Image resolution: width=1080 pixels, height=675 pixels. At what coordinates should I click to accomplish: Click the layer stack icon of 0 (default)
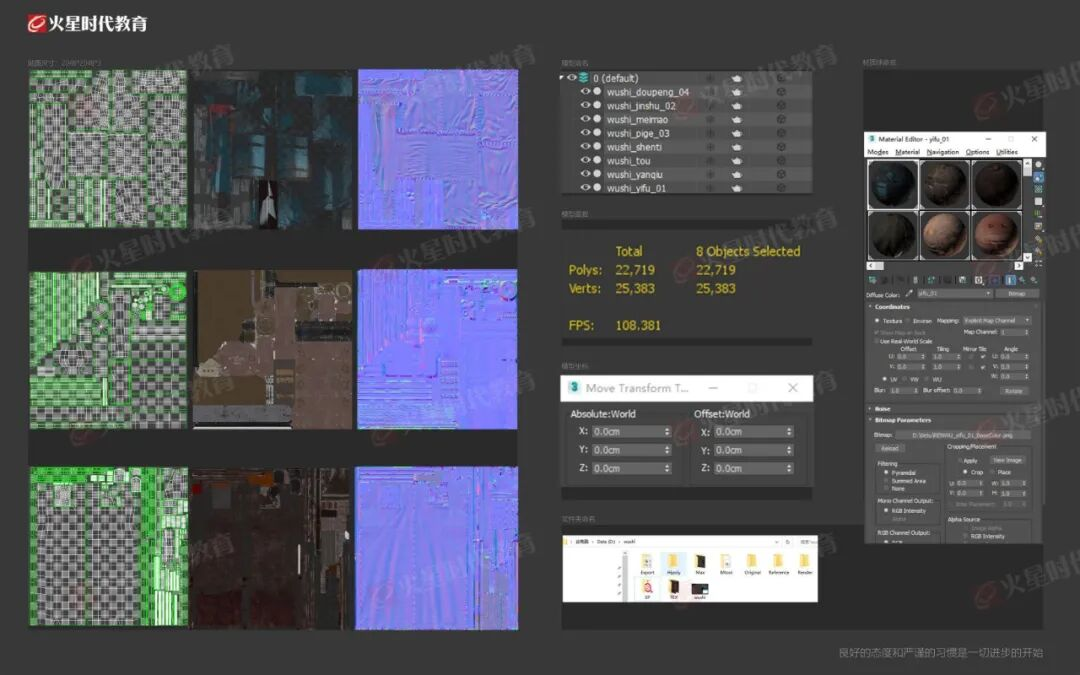click(583, 77)
